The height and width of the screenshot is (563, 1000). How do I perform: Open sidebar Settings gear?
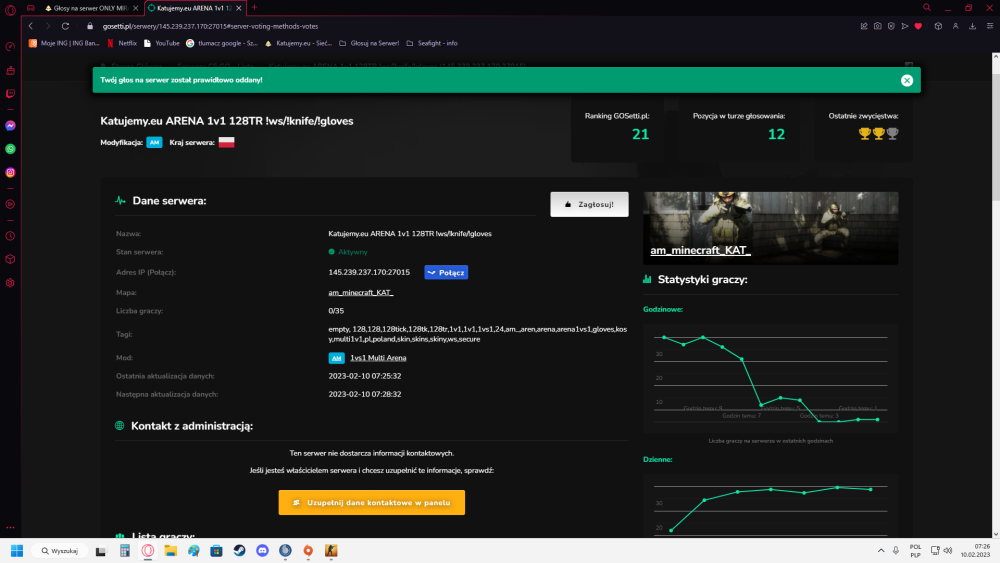click(x=10, y=282)
